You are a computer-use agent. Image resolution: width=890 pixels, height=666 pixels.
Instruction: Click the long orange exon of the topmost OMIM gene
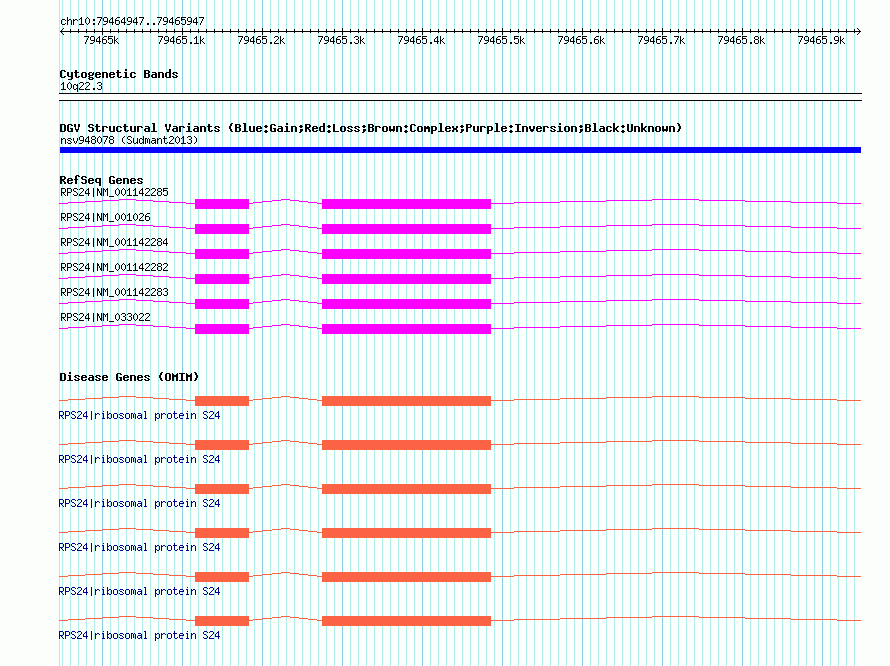tap(406, 401)
